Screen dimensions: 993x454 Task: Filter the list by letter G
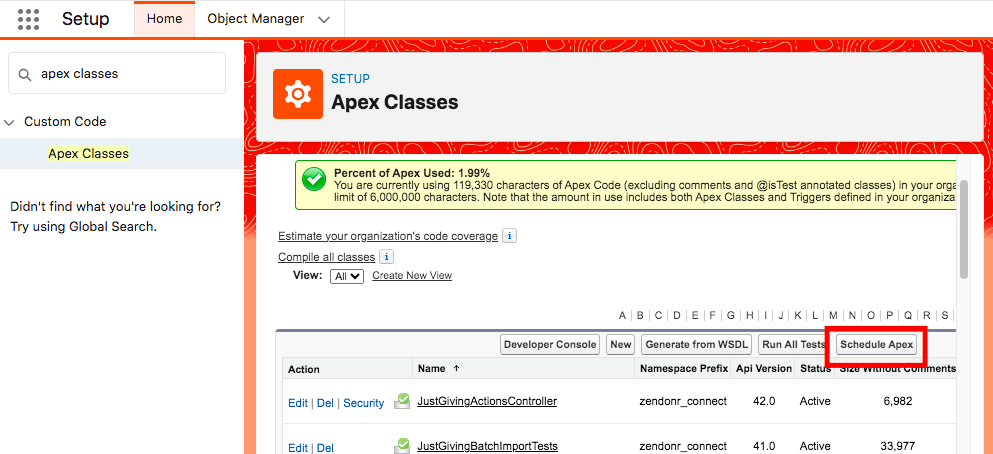tap(731, 315)
